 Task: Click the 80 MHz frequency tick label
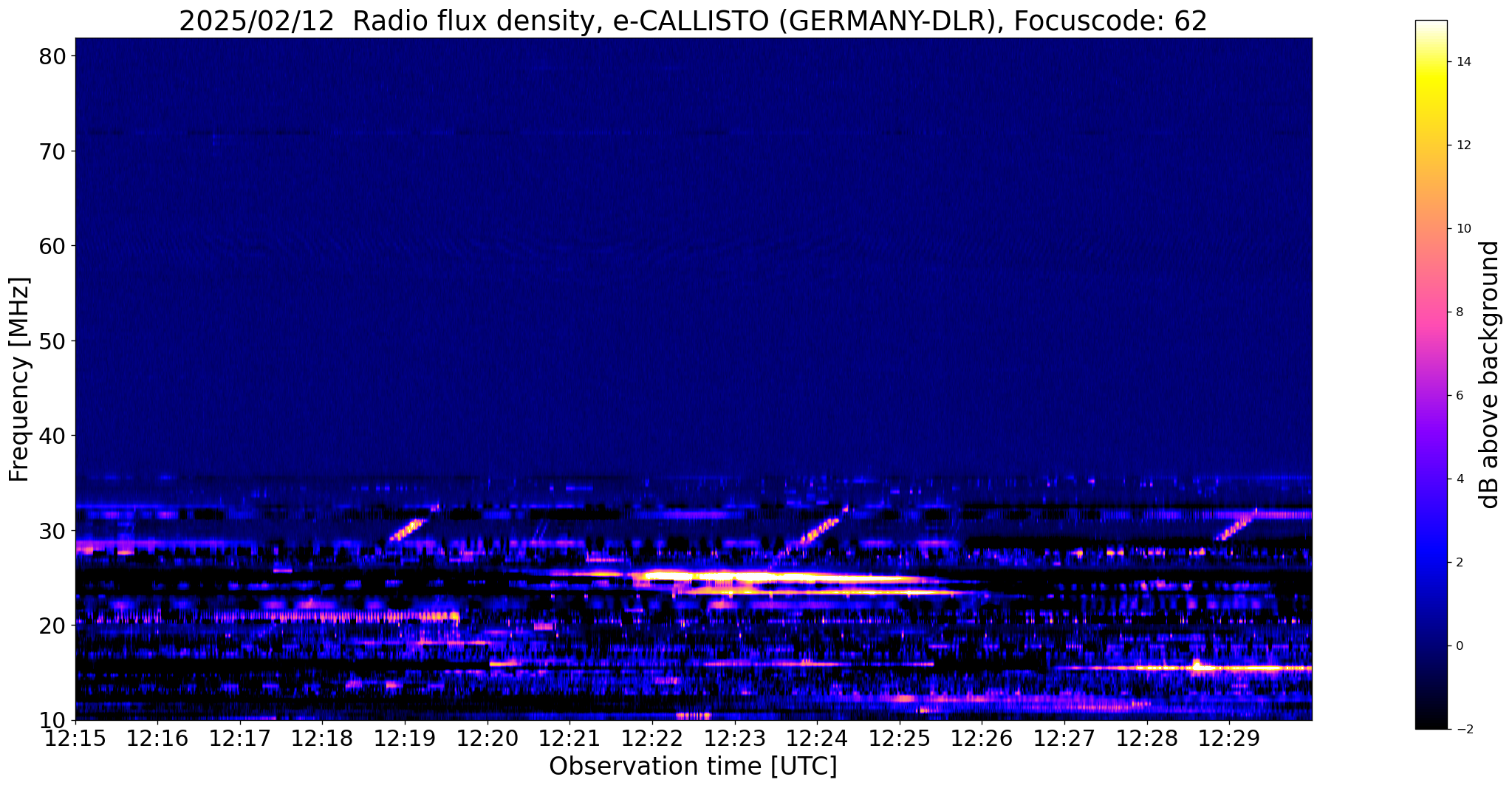(x=52, y=56)
